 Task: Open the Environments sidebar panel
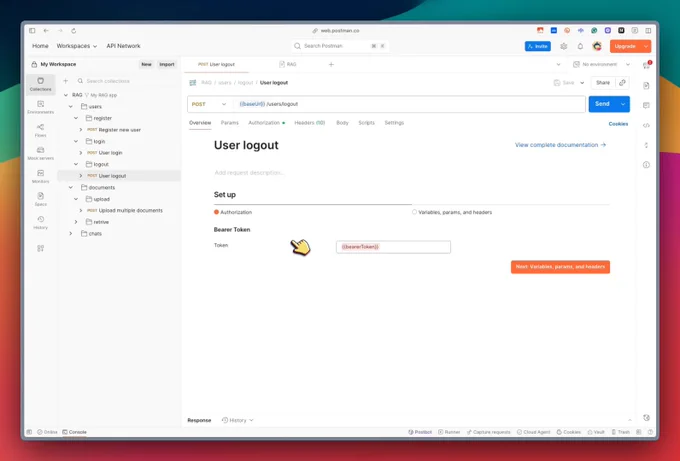(x=40, y=106)
